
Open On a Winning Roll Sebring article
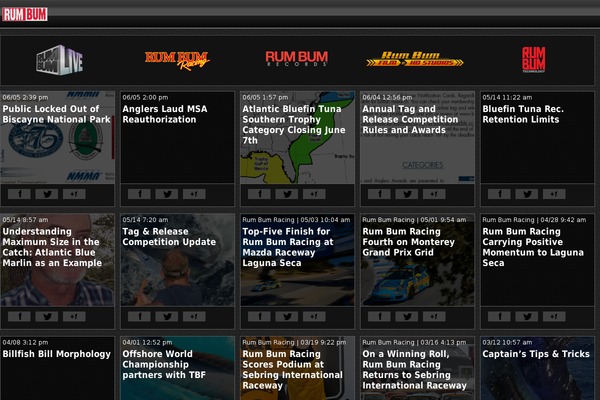[x=415, y=370]
